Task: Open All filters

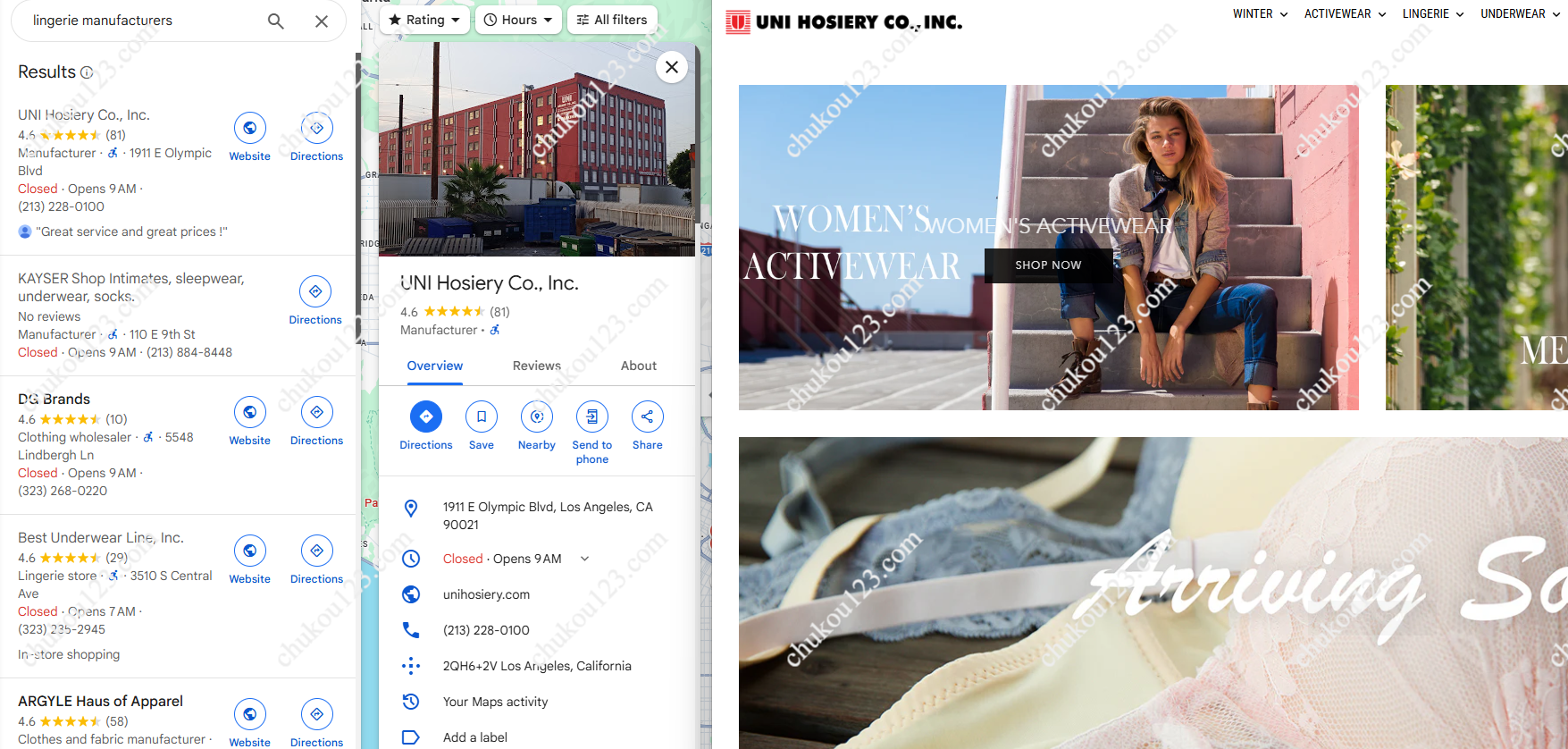Action: pos(612,20)
